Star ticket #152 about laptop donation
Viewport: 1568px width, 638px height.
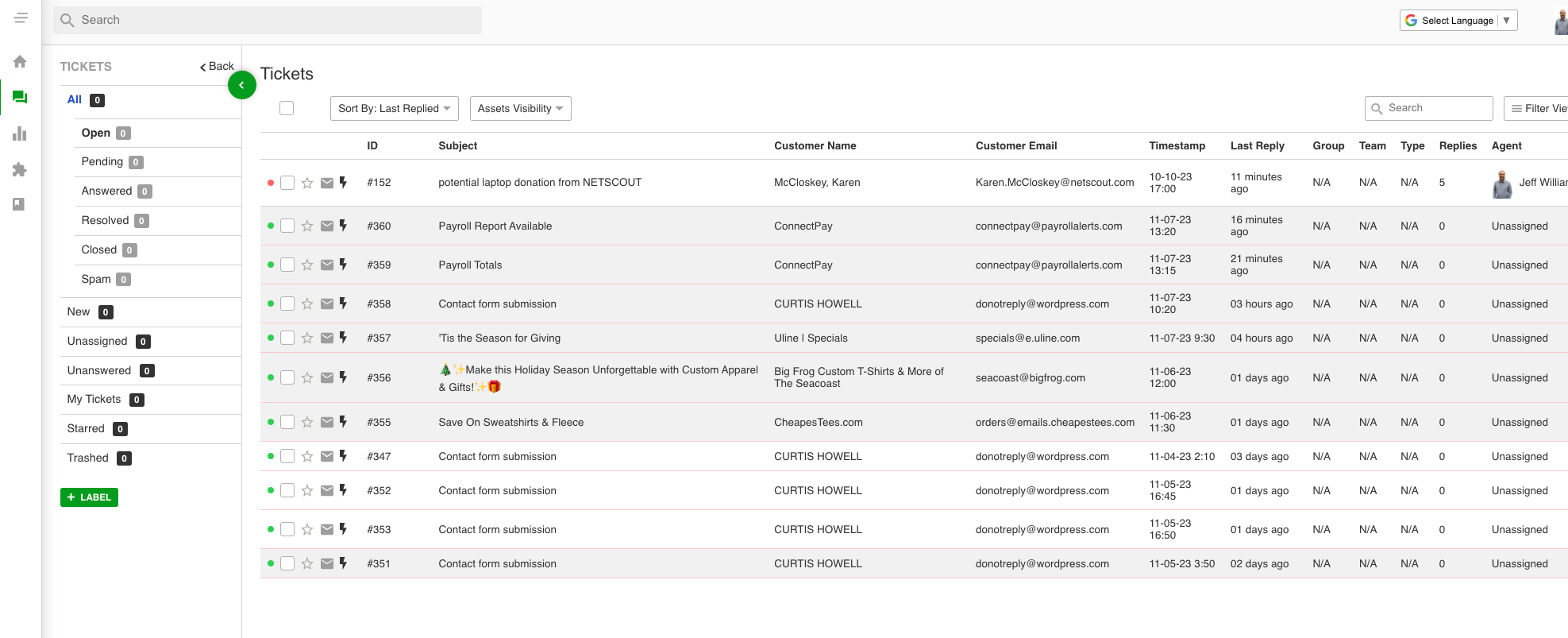click(x=307, y=183)
